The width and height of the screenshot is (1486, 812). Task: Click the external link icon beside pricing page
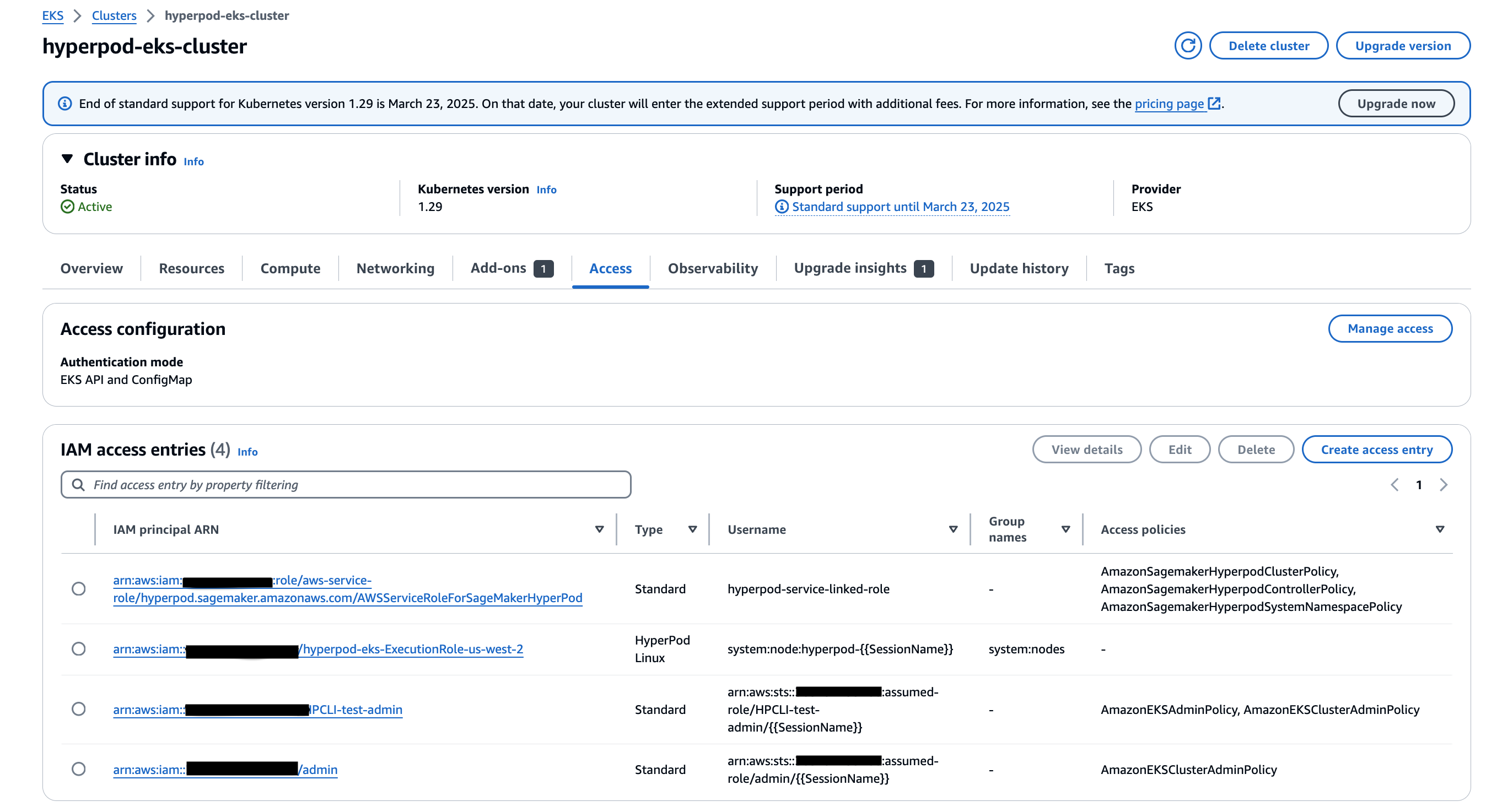[1214, 103]
